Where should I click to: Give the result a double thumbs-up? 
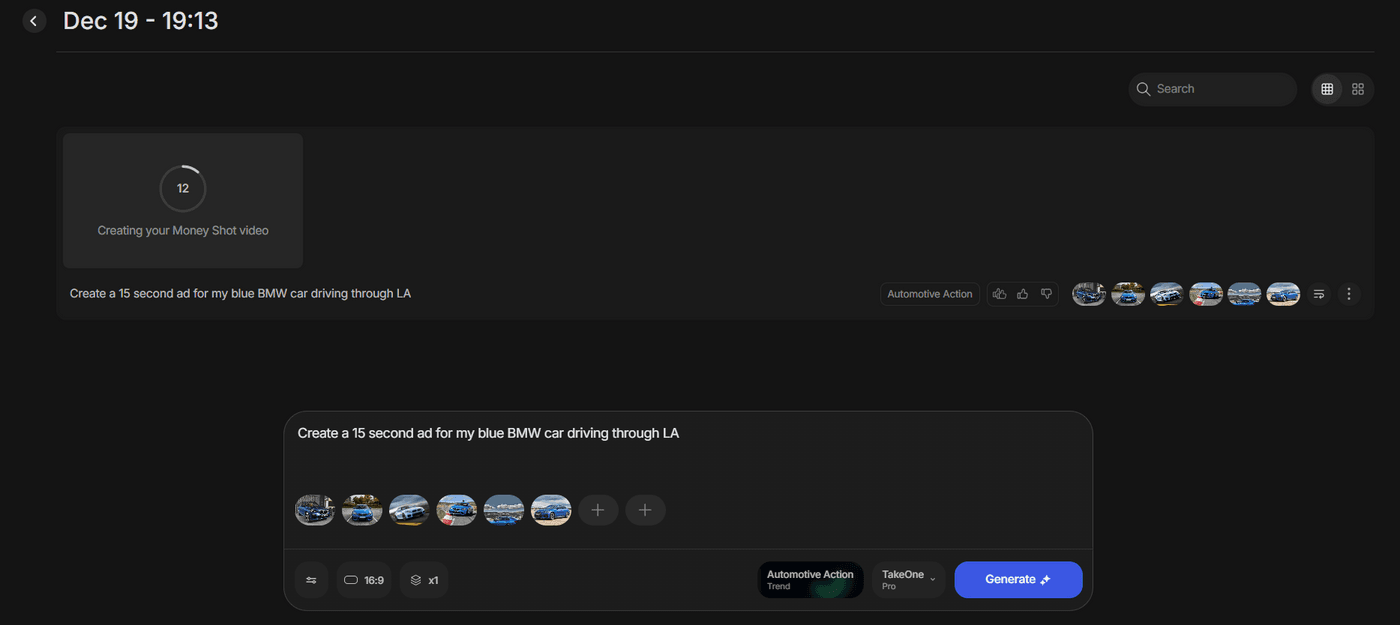coord(998,294)
